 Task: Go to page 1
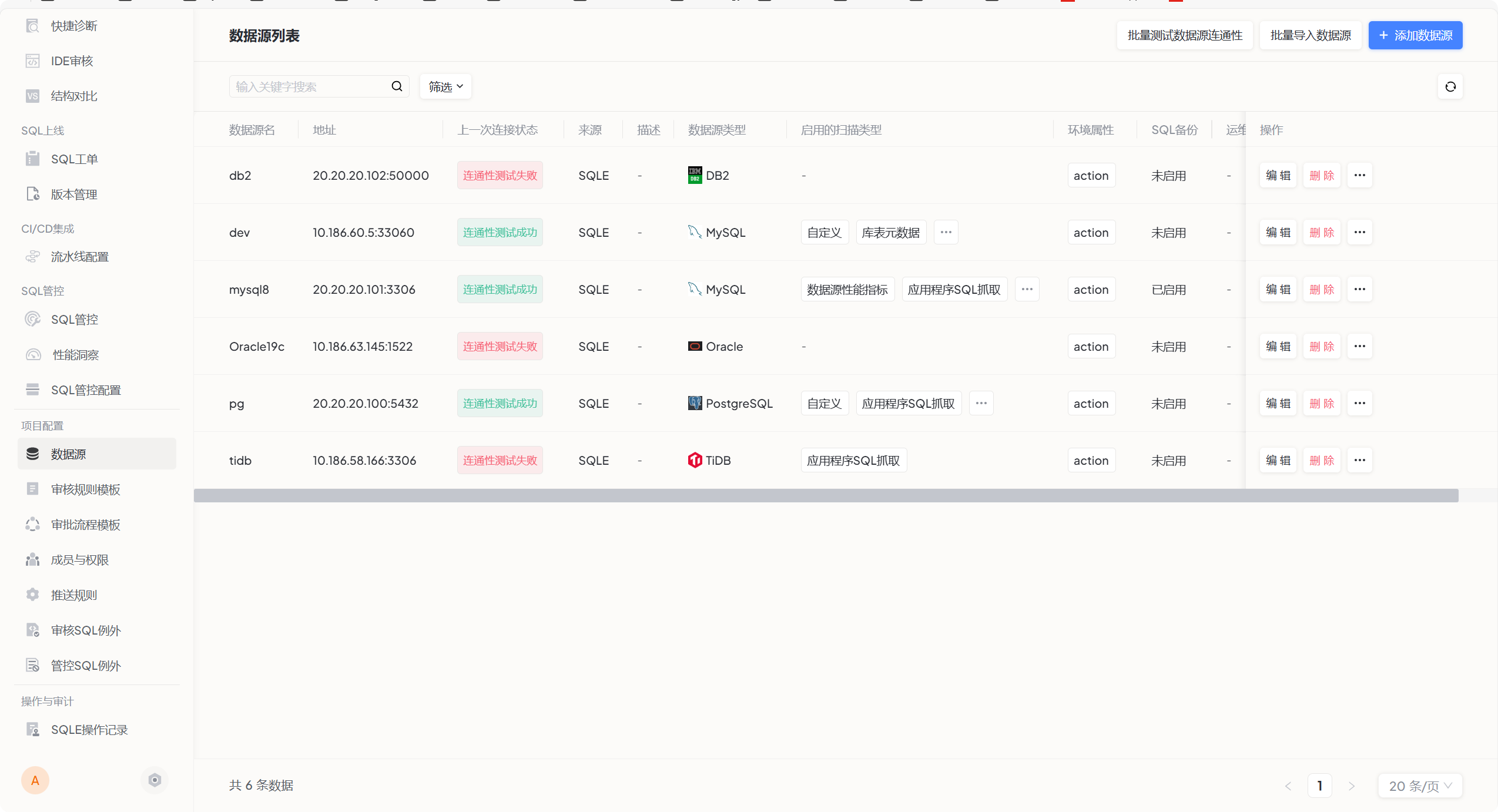click(x=1320, y=786)
